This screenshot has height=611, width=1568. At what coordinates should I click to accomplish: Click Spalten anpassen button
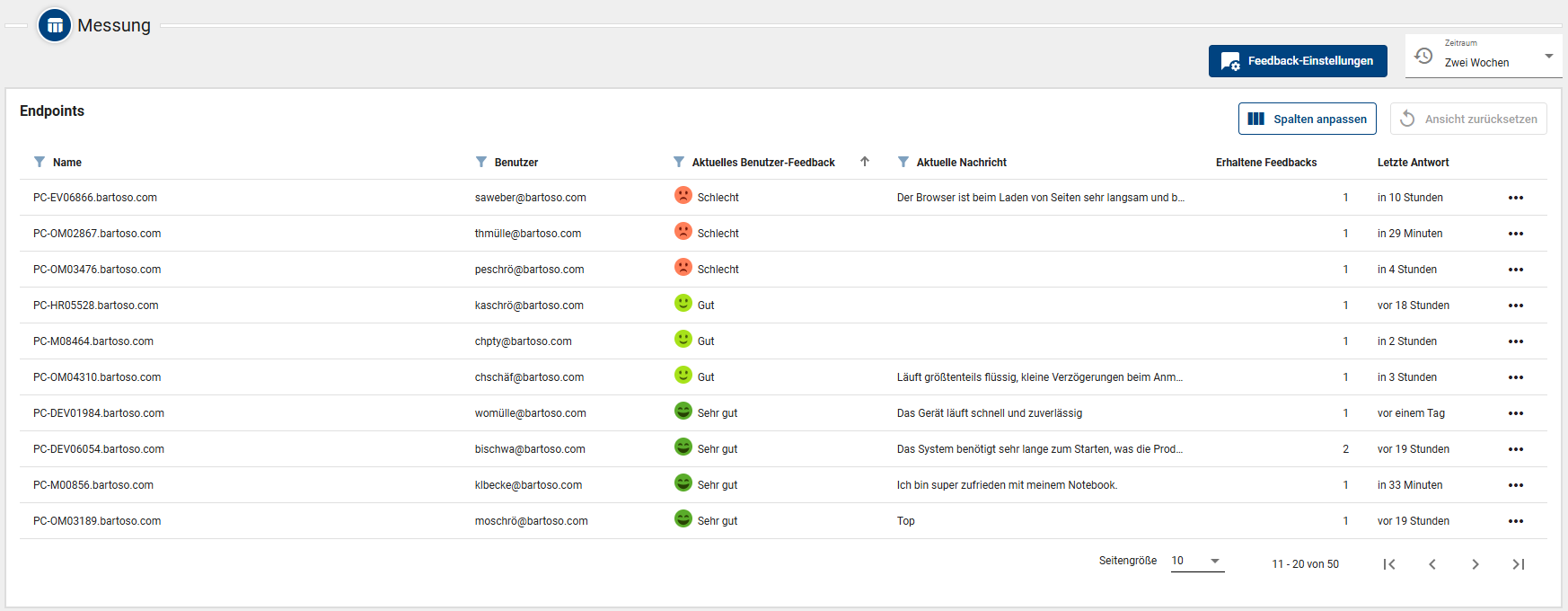1307,119
